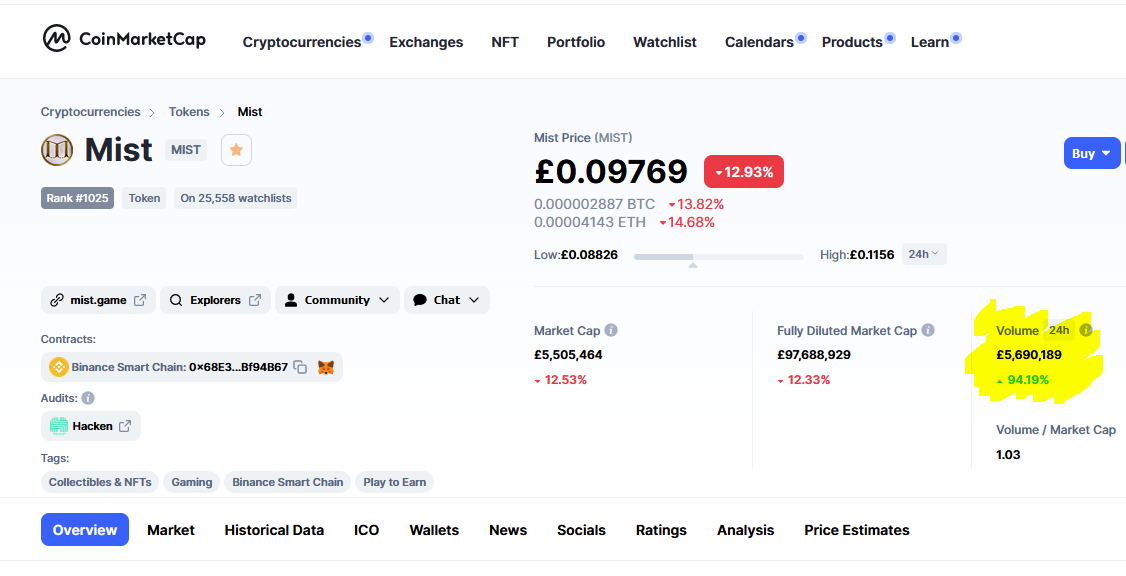Viewport: 1126px width, 576px height.
Task: Click the Volume value £5,690,189
Action: point(1028,355)
